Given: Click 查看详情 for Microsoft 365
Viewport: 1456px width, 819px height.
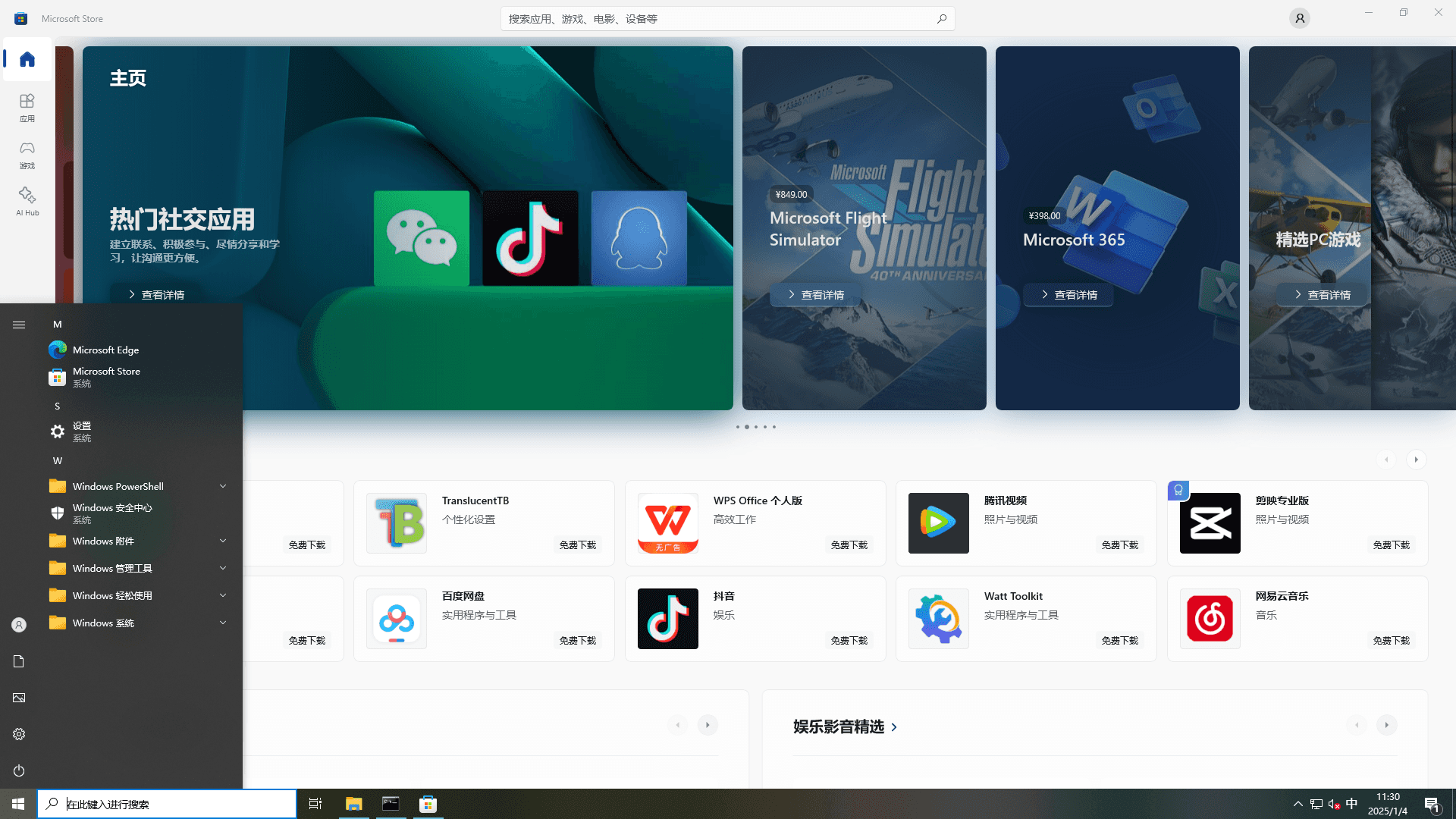Looking at the screenshot, I should 1068,294.
